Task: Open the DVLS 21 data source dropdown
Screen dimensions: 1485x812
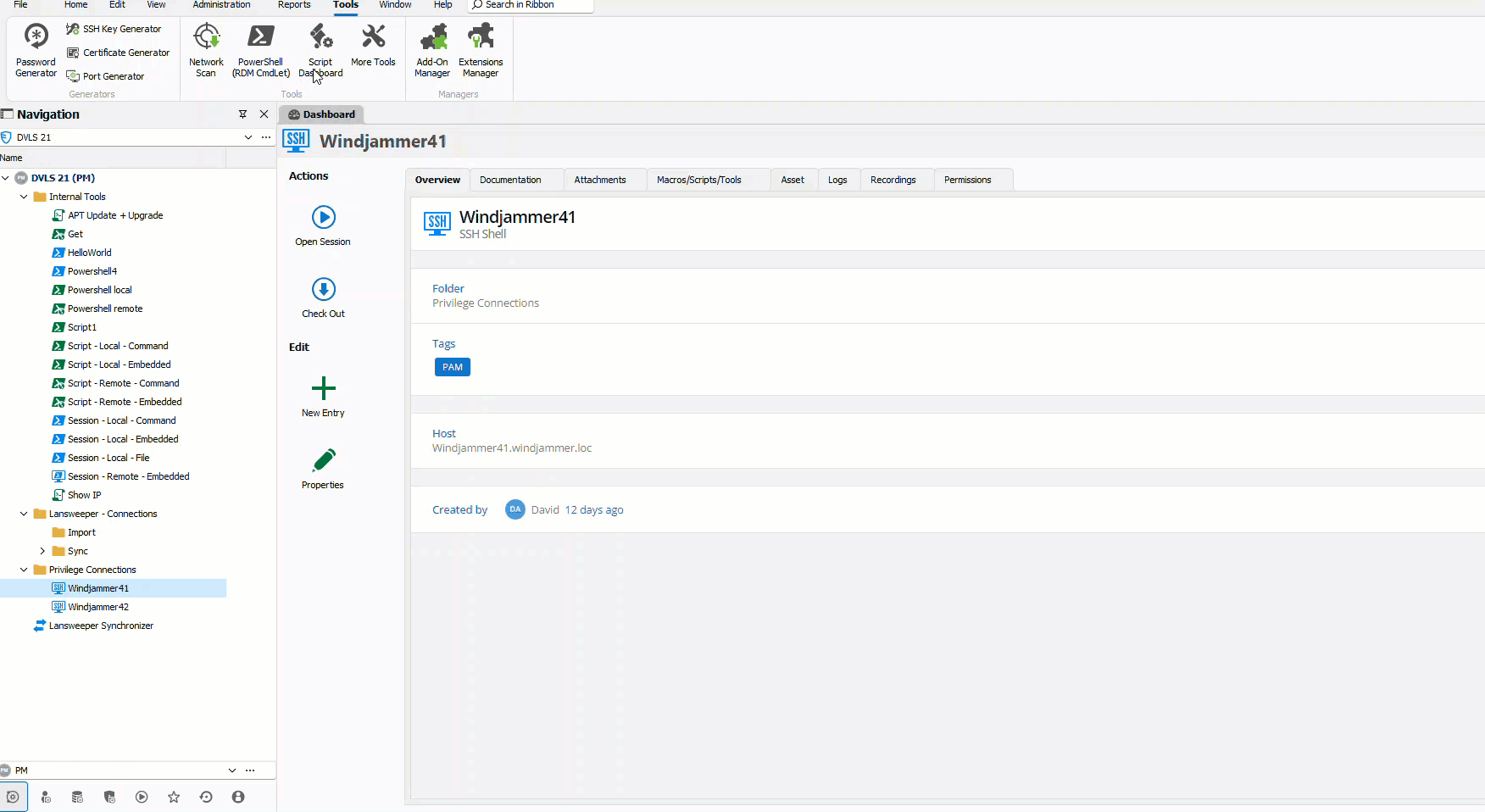Action: pyautogui.click(x=247, y=137)
